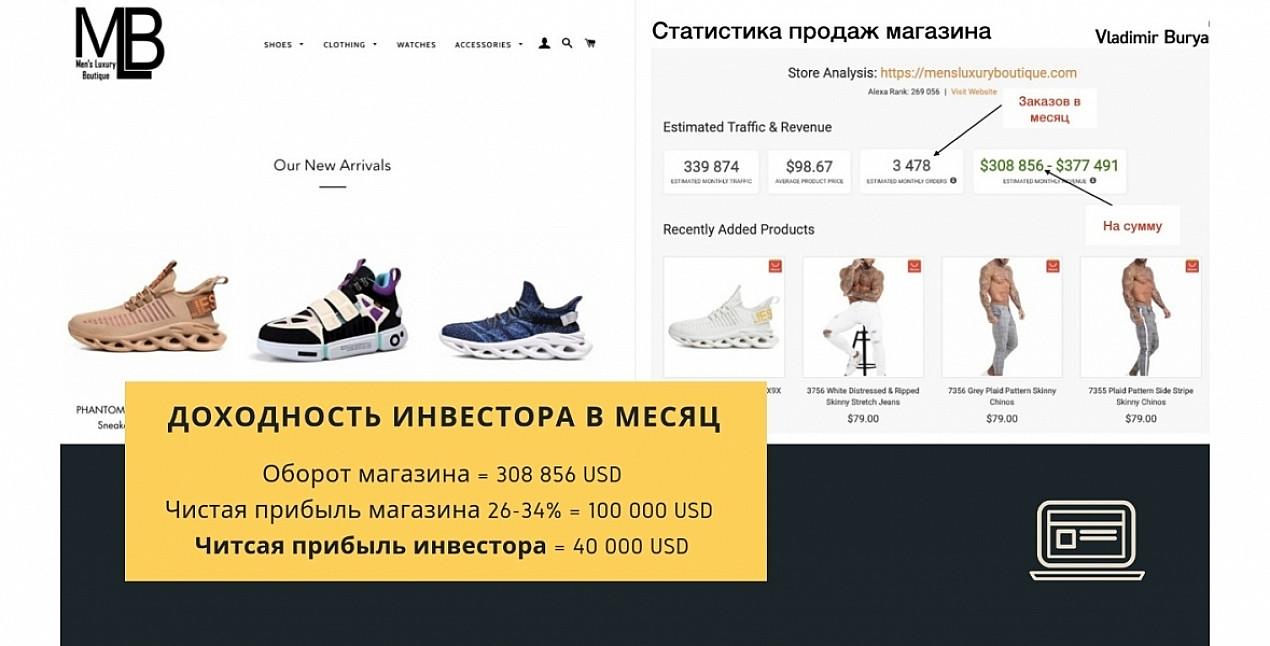Click info icon beside Estimated Monthly Orders

[953, 181]
